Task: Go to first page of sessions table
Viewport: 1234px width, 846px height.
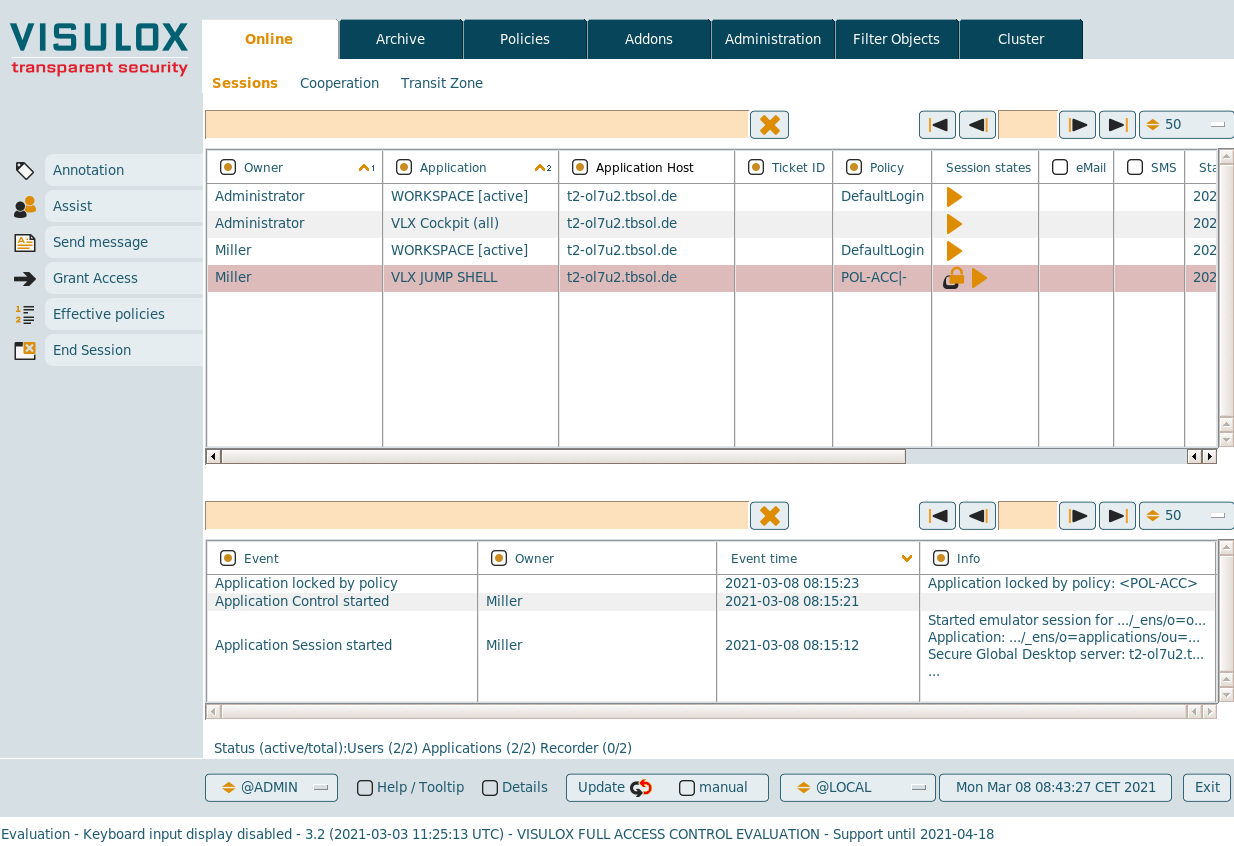Action: tap(937, 125)
